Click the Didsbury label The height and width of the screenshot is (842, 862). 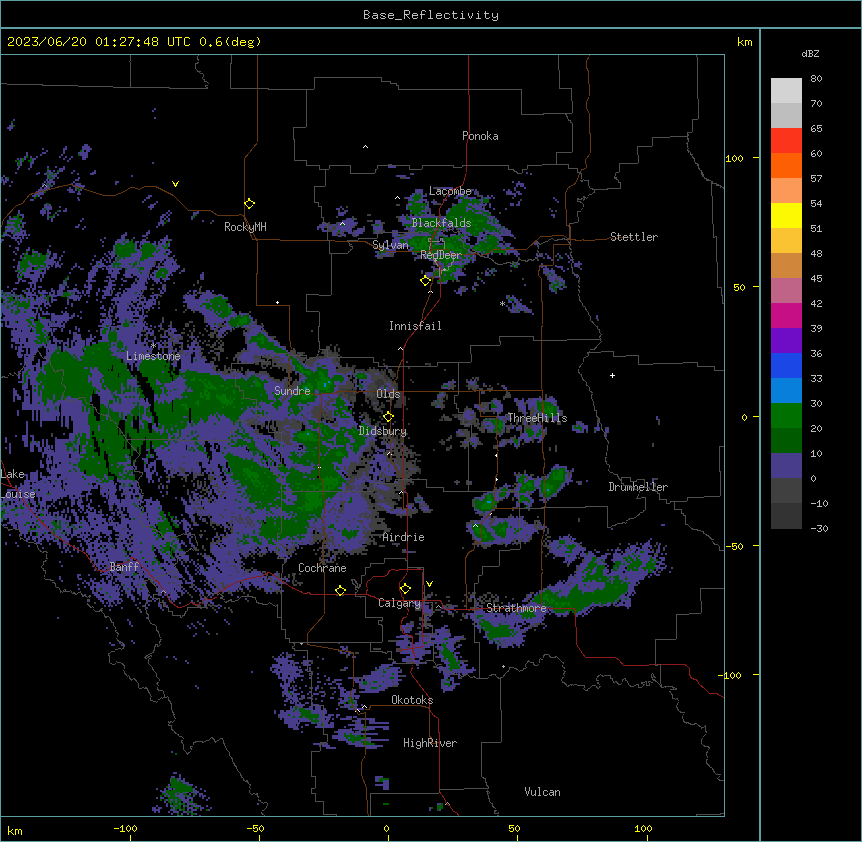[383, 431]
